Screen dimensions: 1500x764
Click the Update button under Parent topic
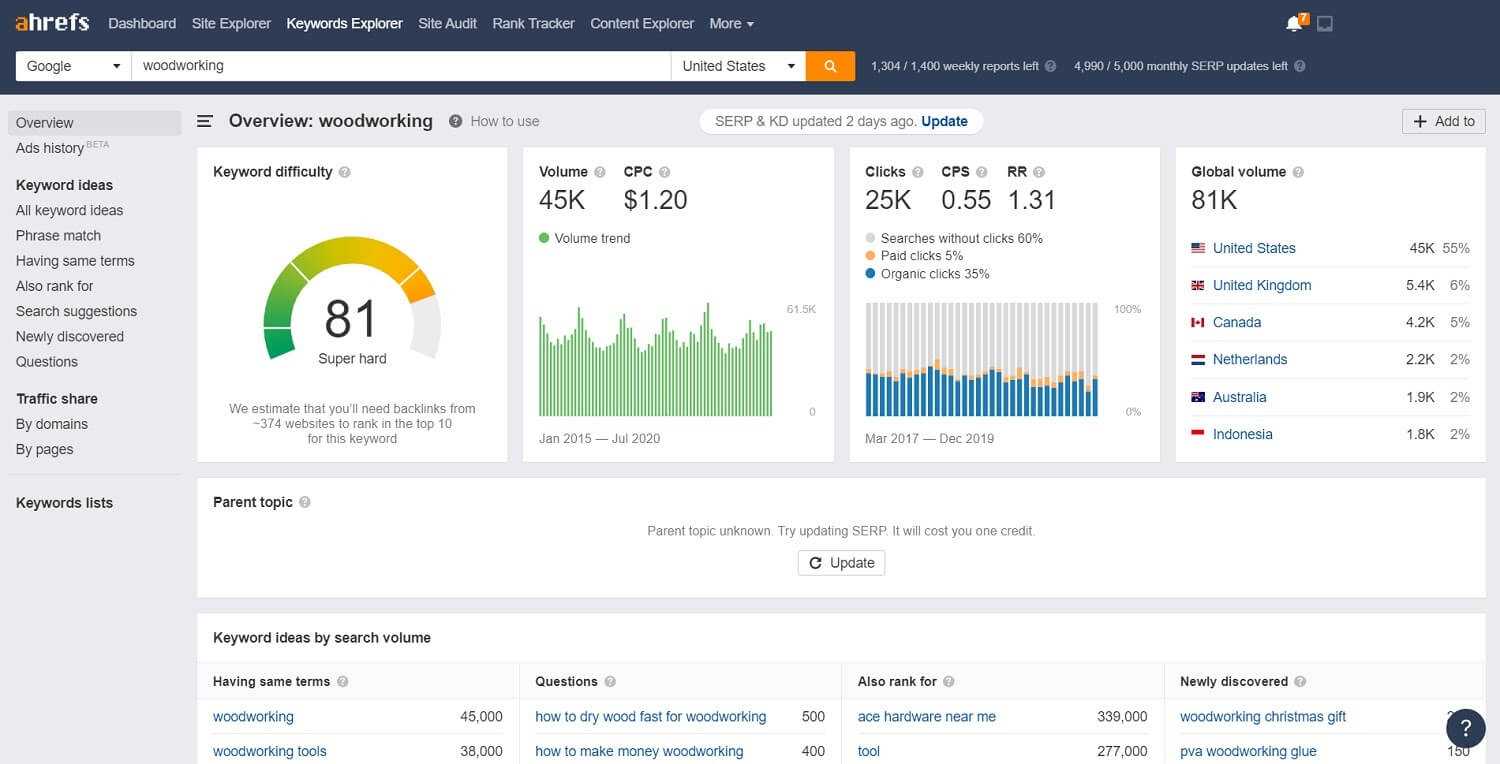(841, 563)
